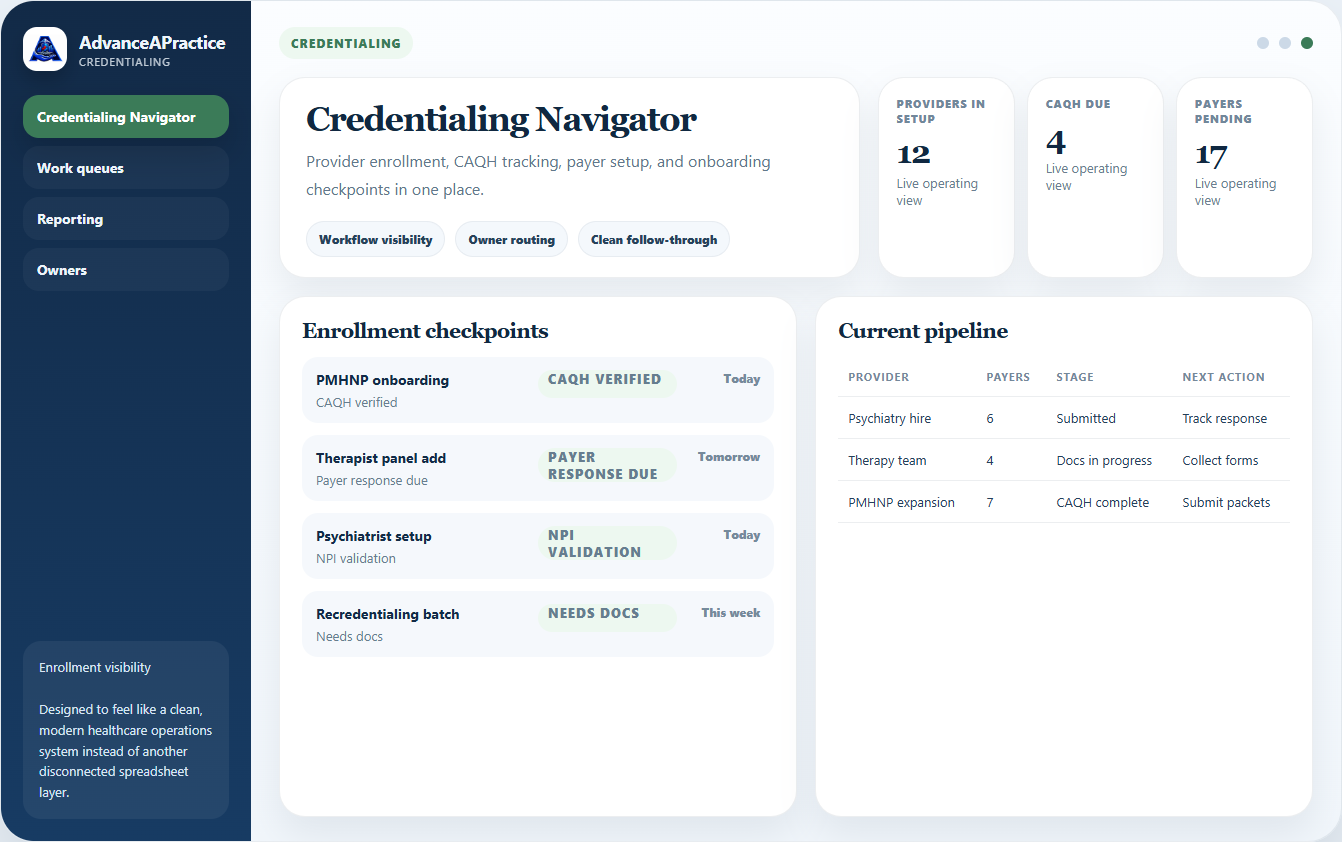Viewport: 1342px width, 842px height.
Task: Toggle the Owner routing chip
Action: coord(511,239)
